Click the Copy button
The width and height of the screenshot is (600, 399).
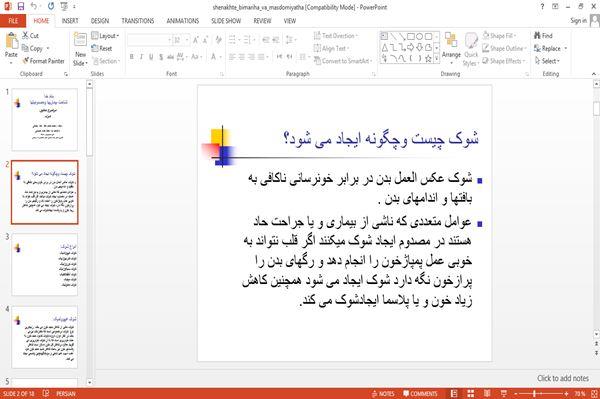(32, 48)
